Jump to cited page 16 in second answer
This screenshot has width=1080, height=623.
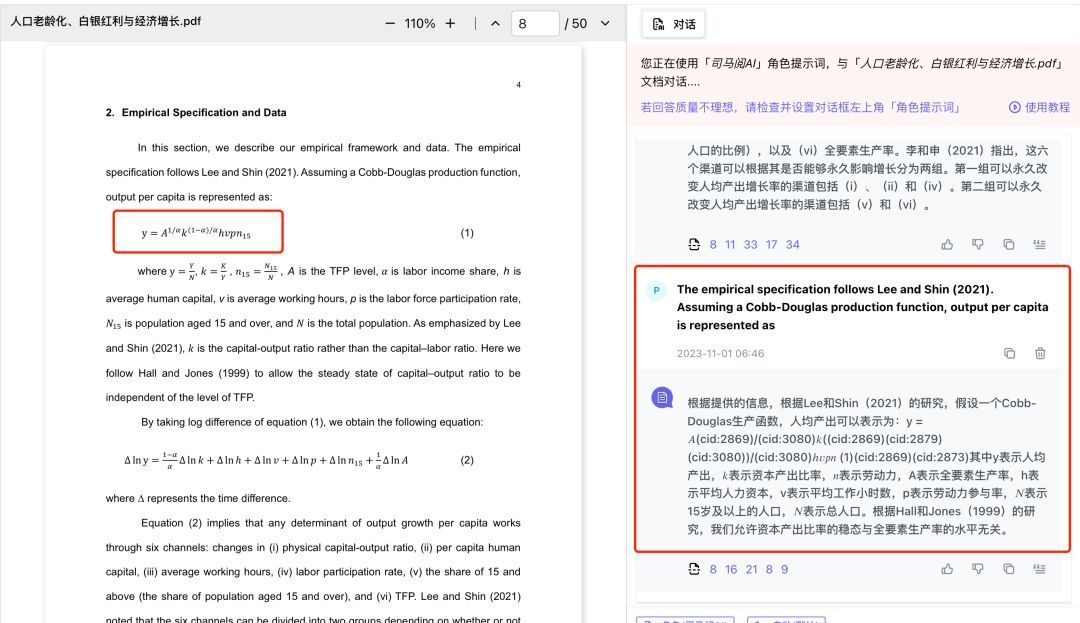731,569
